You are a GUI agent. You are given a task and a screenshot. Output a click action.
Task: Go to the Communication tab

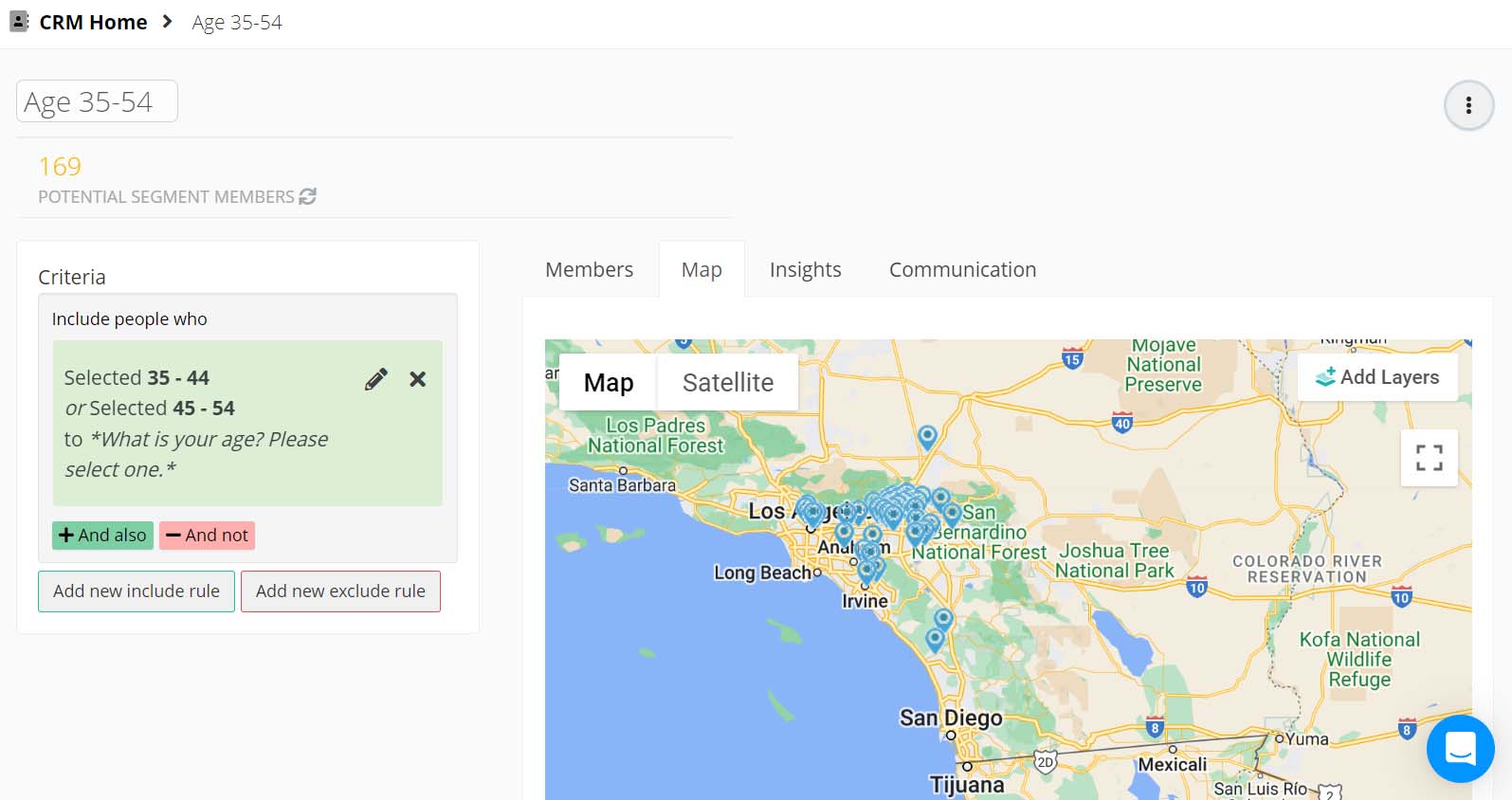(x=962, y=270)
